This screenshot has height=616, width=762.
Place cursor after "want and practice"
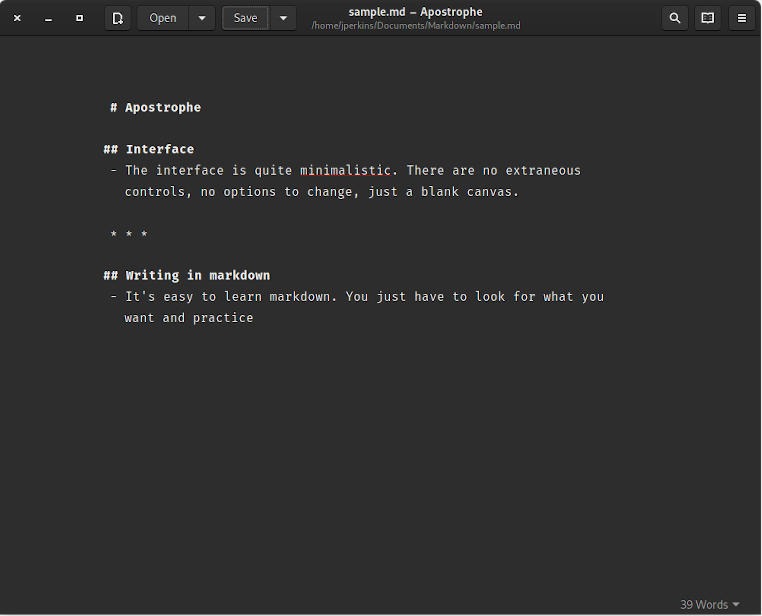(254, 318)
